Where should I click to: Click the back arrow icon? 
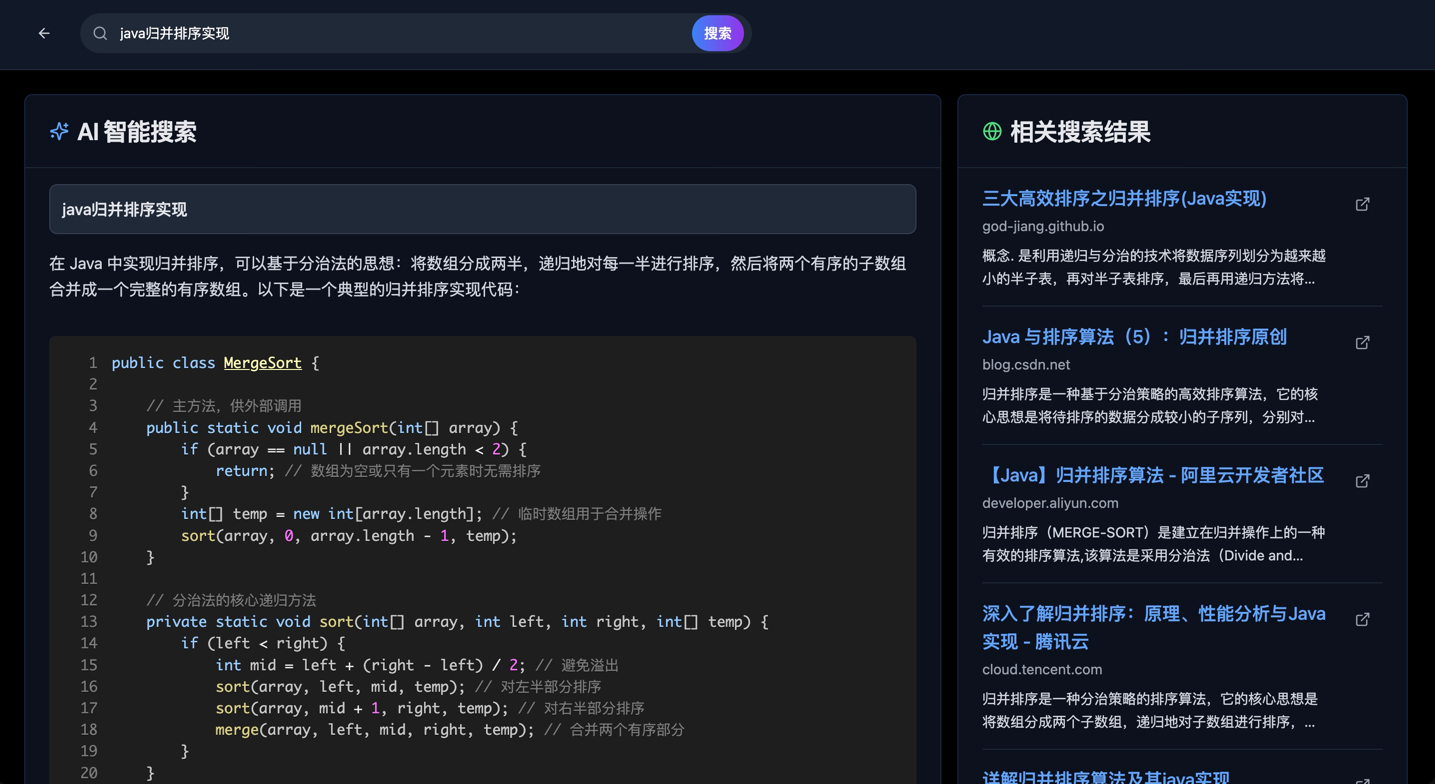tap(44, 33)
